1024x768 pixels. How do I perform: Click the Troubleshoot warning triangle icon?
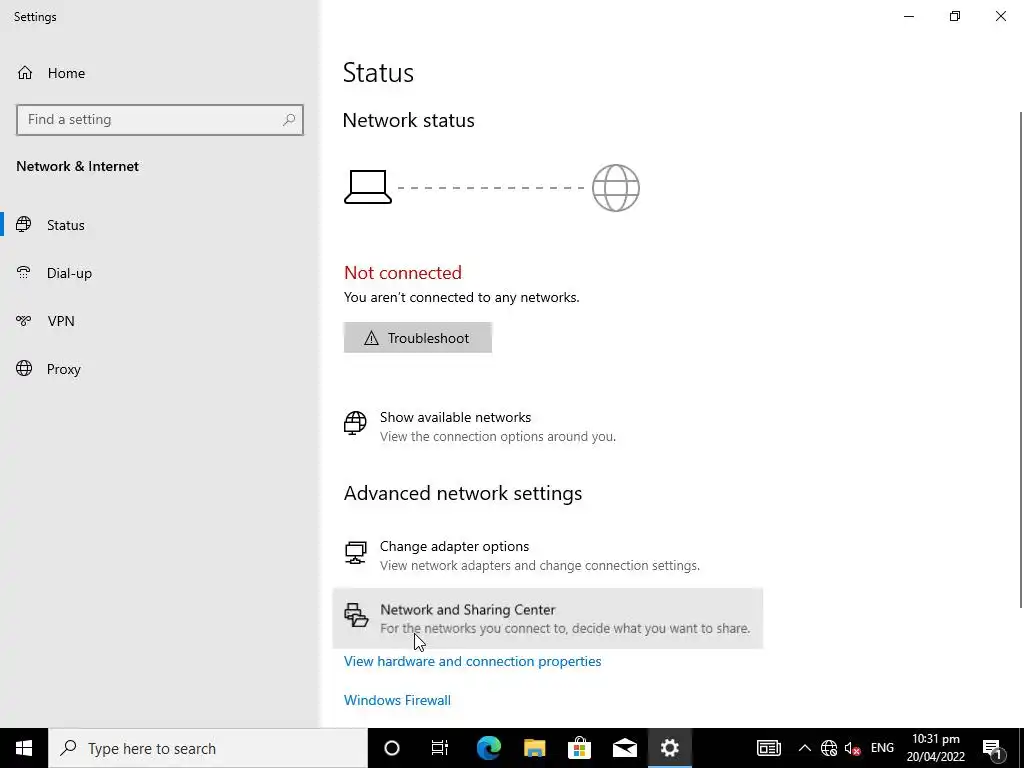pos(371,338)
